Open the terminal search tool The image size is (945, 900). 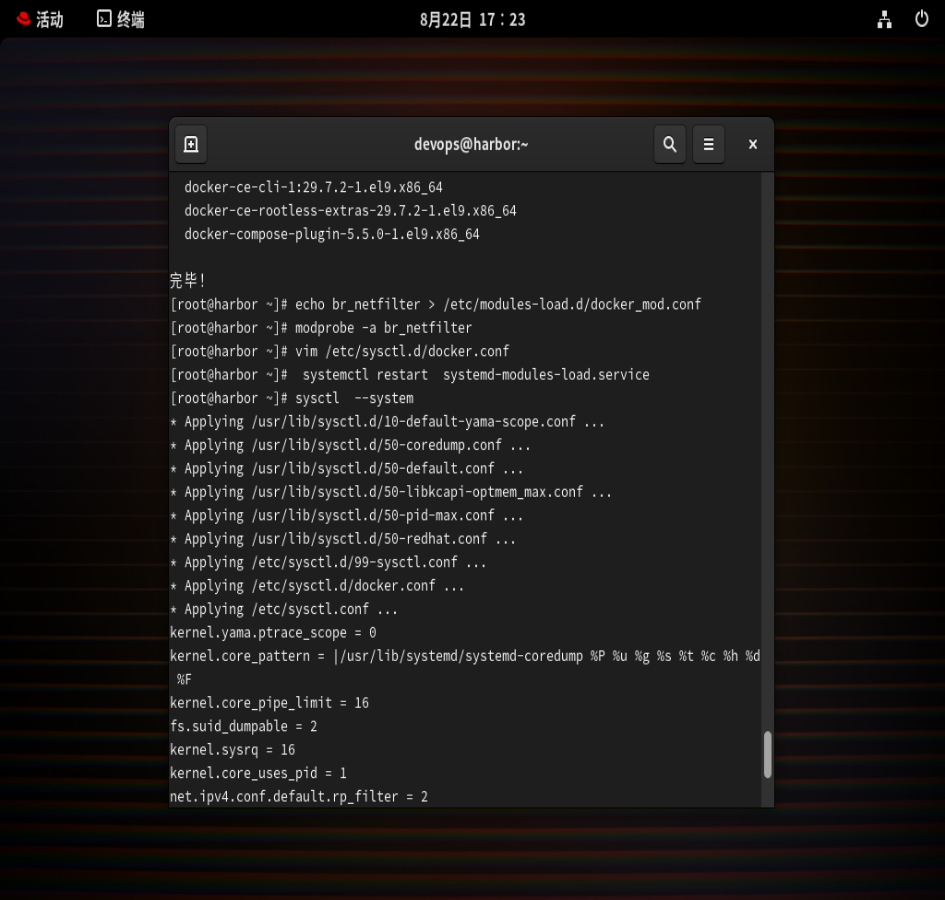tap(670, 145)
